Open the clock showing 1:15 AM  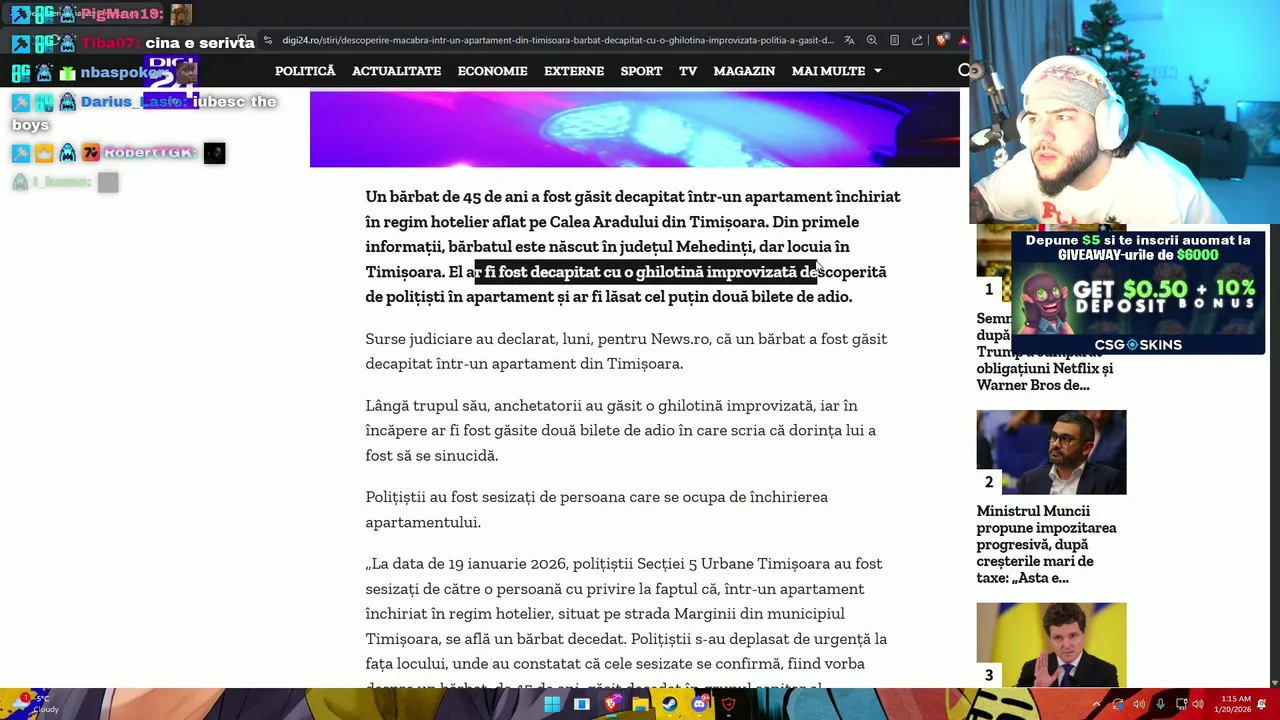(1235, 705)
